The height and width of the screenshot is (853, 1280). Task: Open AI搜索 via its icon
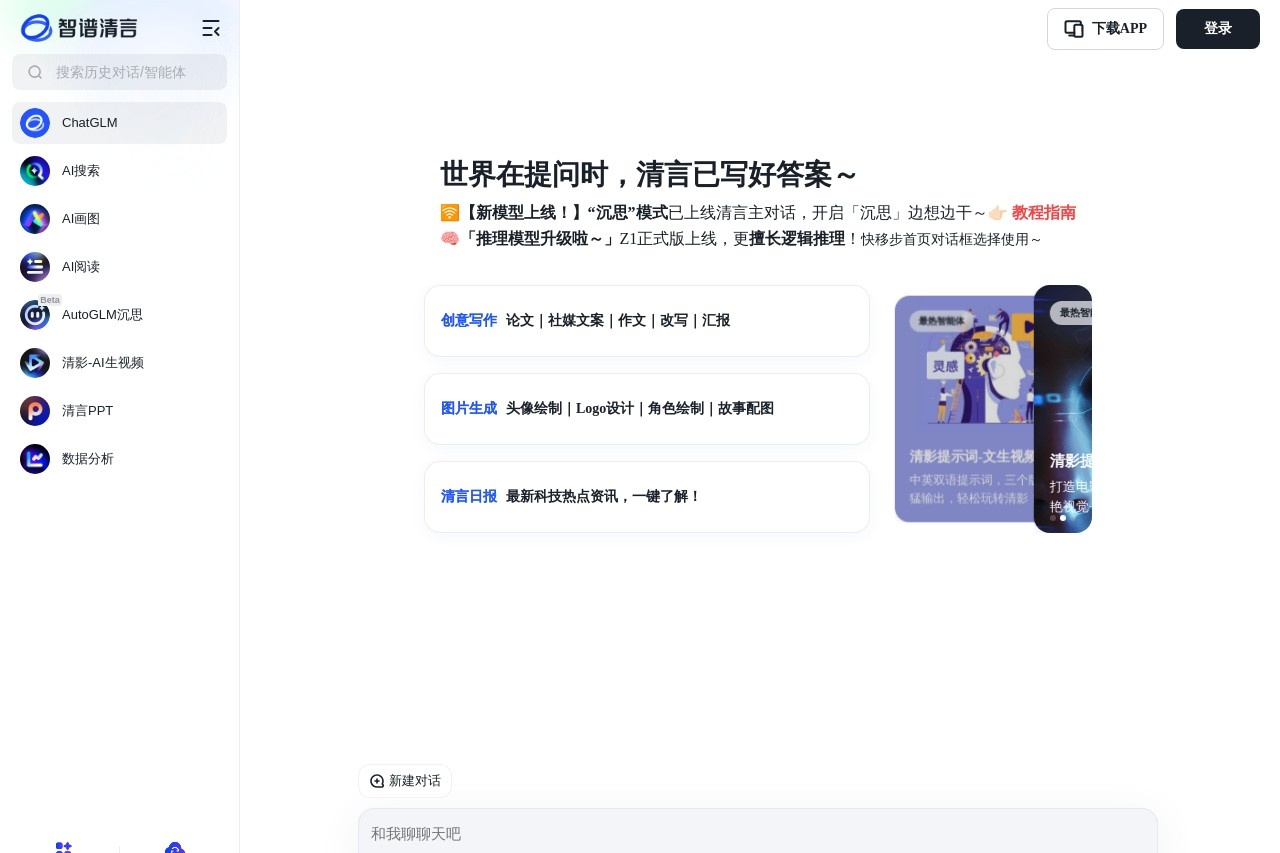[x=35, y=171]
